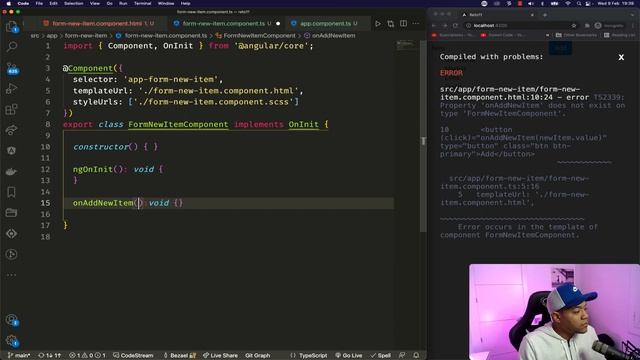Click the main branch indicator in status bar
This screenshot has width=640, height=360.
point(19,356)
